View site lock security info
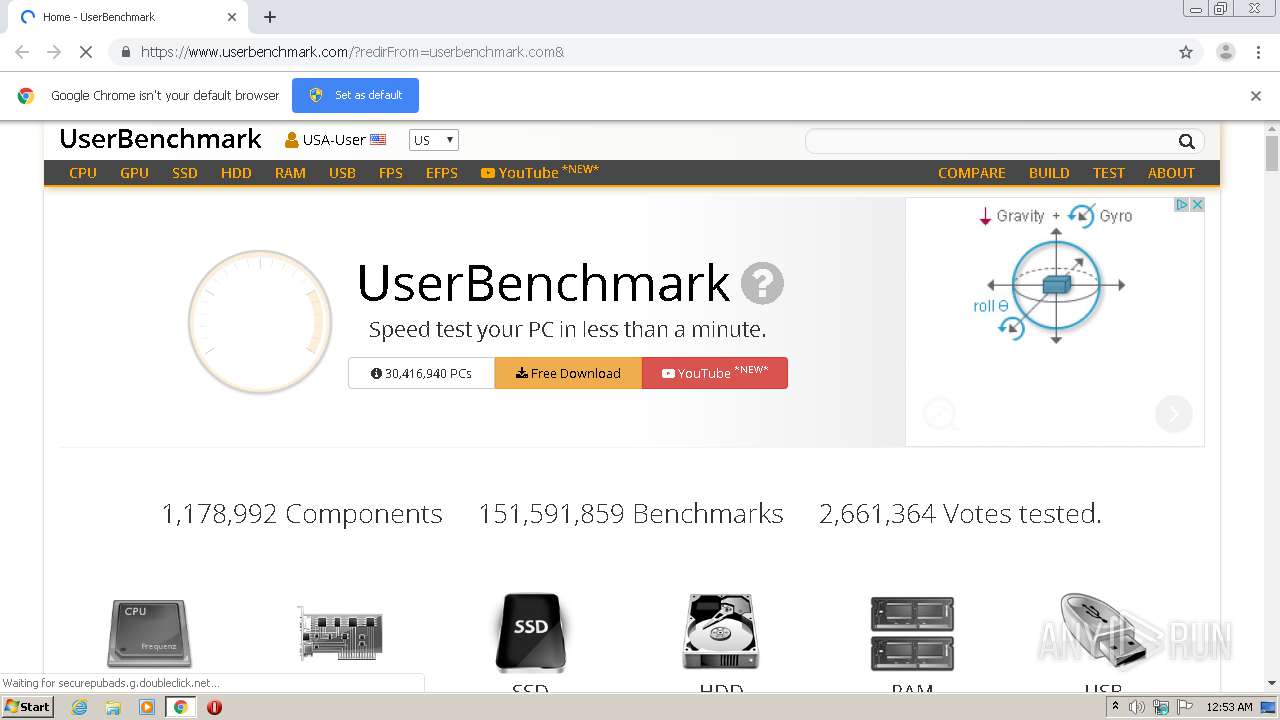Screen dimensions: 1280x720 tap(125, 52)
